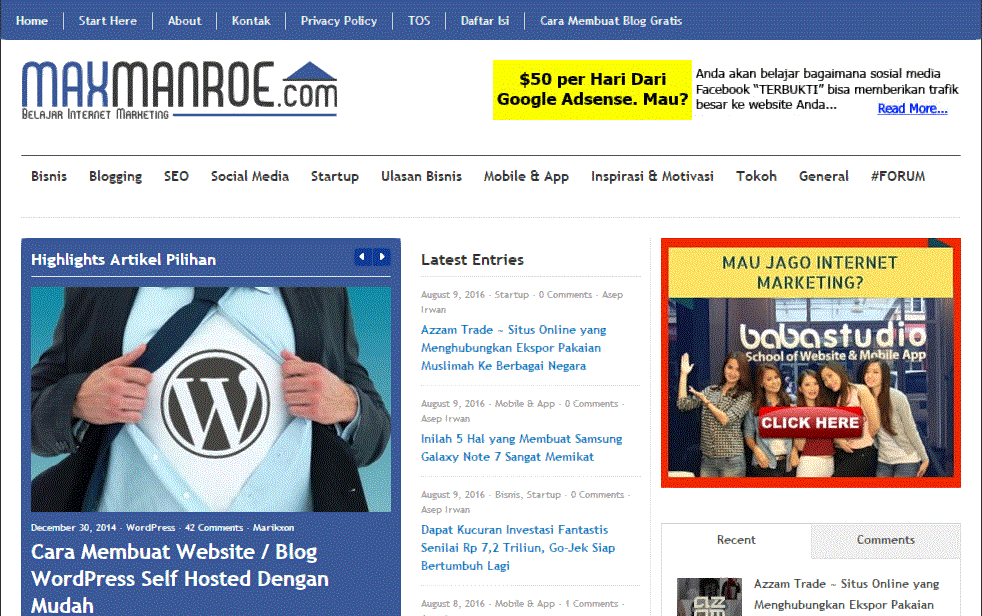Open Cara Membuat Blog Gratis page
The image size is (982, 616).
click(x=611, y=21)
